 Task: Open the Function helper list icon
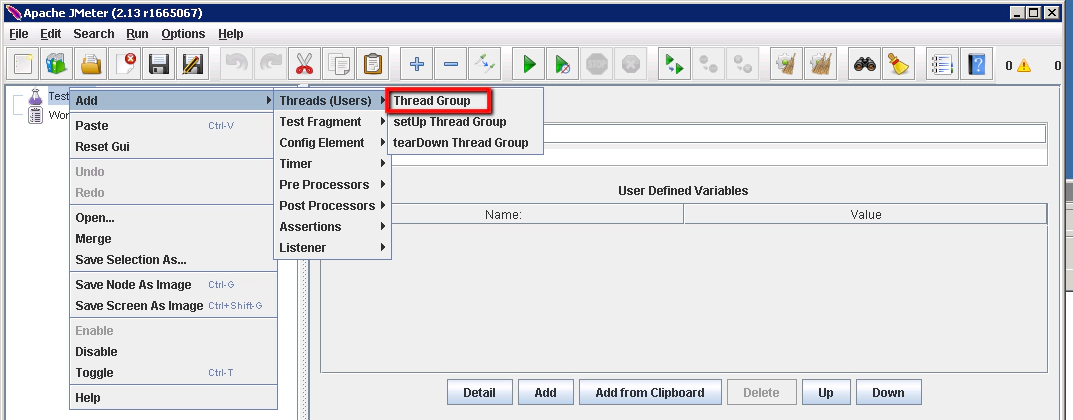pyautogui.click(x=943, y=64)
